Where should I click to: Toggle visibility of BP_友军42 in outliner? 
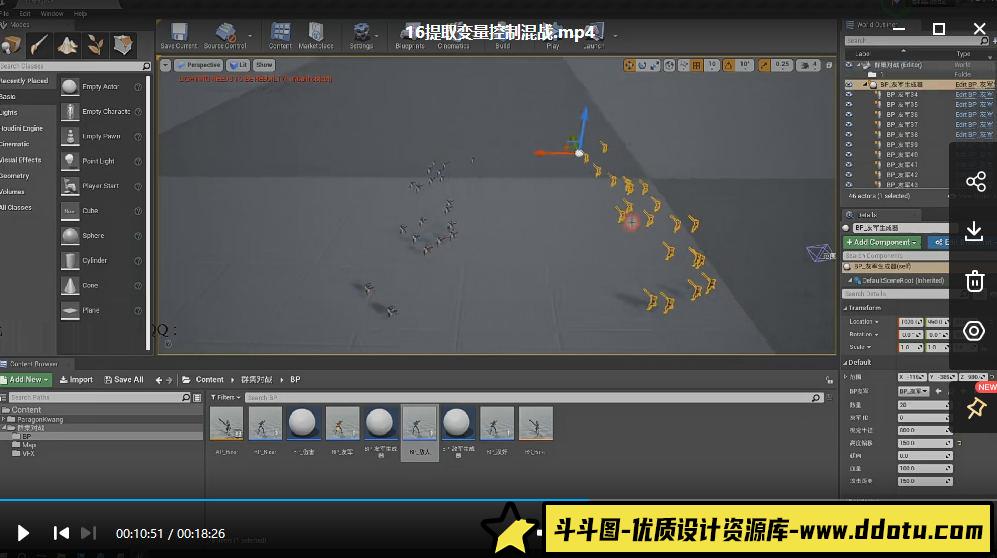tap(849, 175)
